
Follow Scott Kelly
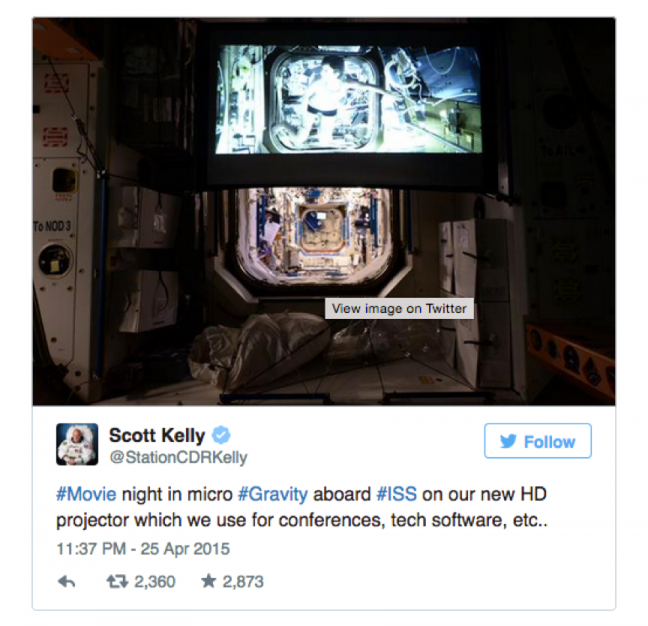click(538, 441)
